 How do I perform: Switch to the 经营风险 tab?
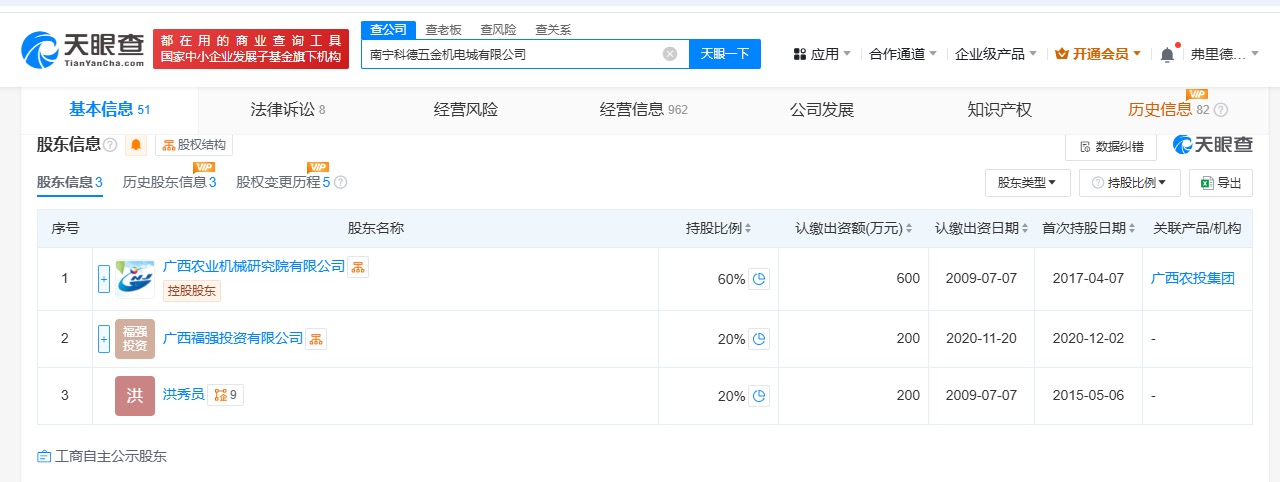(466, 110)
